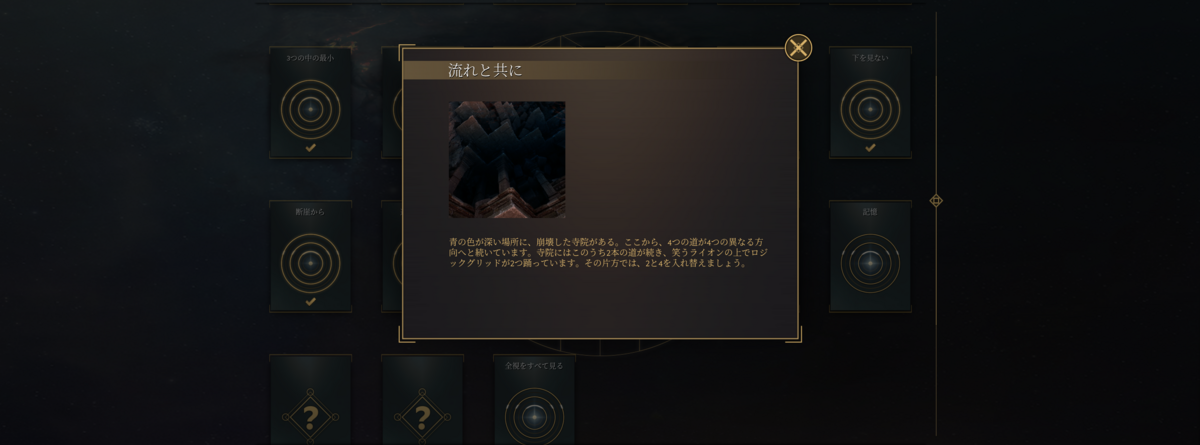
Task: Click the ruined temple thumbnail image
Action: (x=507, y=159)
